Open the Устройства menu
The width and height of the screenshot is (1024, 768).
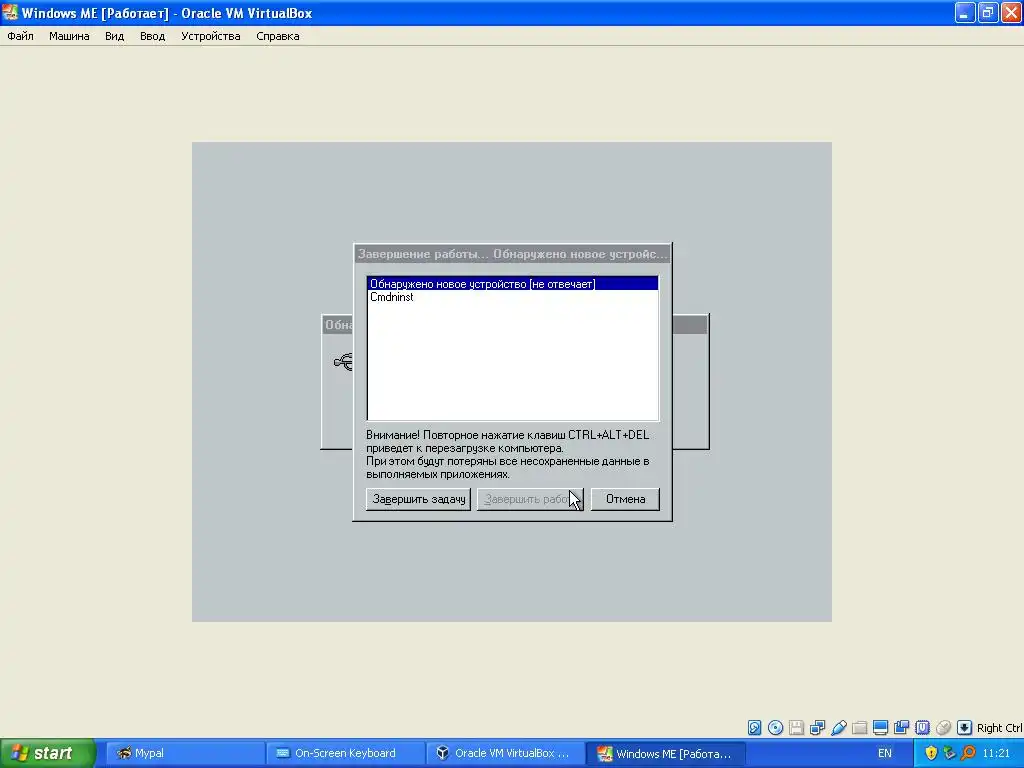click(210, 36)
